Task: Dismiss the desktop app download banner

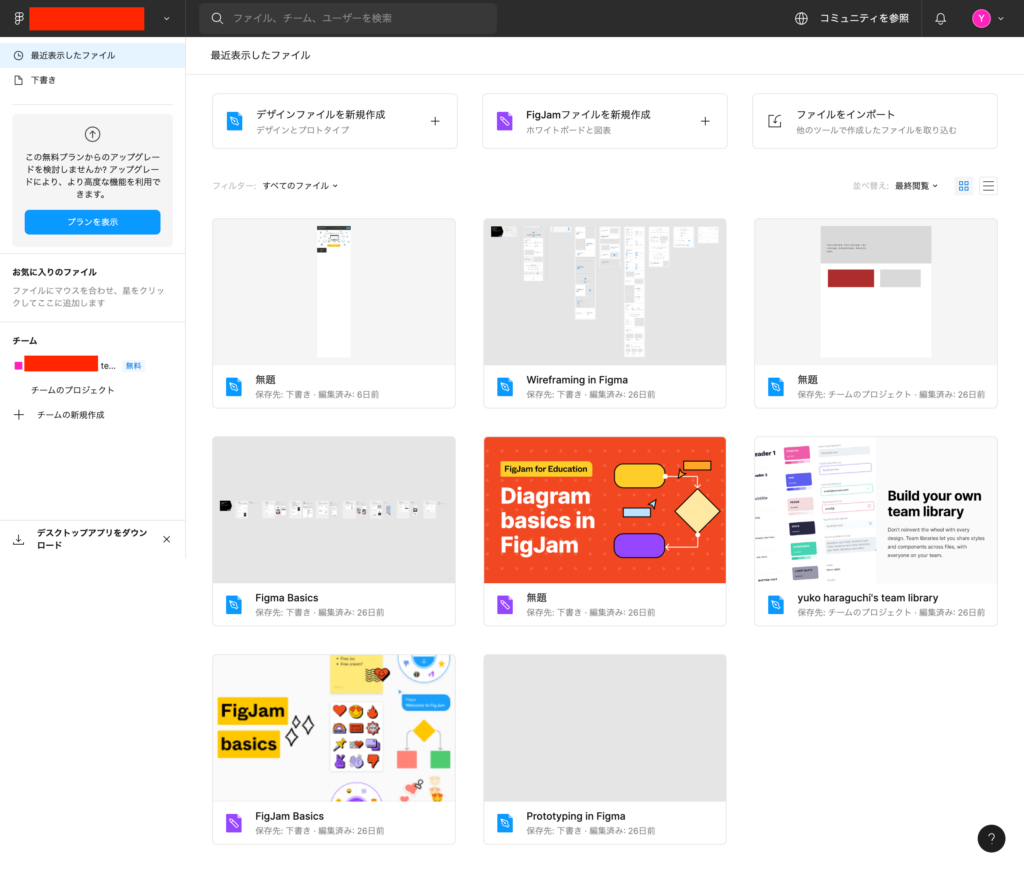Action: coord(166,539)
